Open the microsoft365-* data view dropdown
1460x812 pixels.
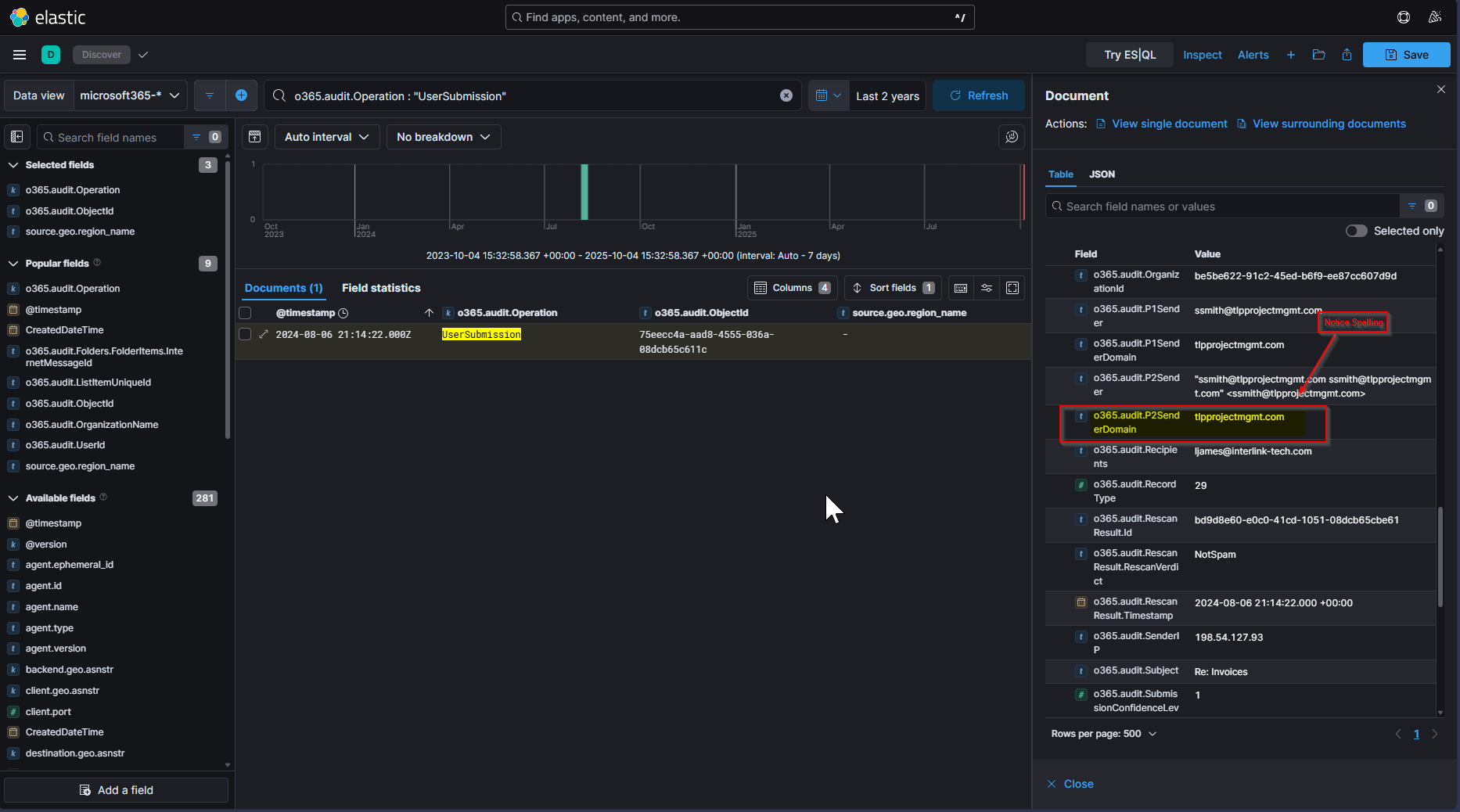tap(130, 95)
